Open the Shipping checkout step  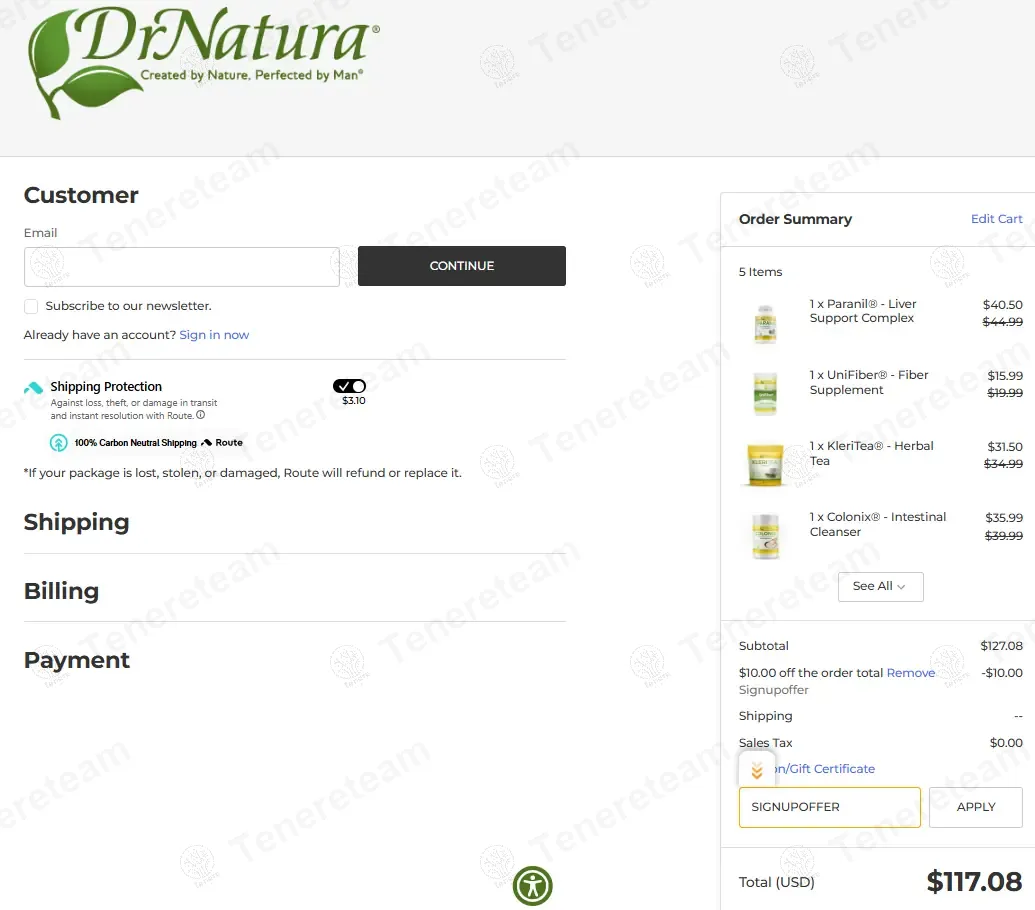coord(77,522)
